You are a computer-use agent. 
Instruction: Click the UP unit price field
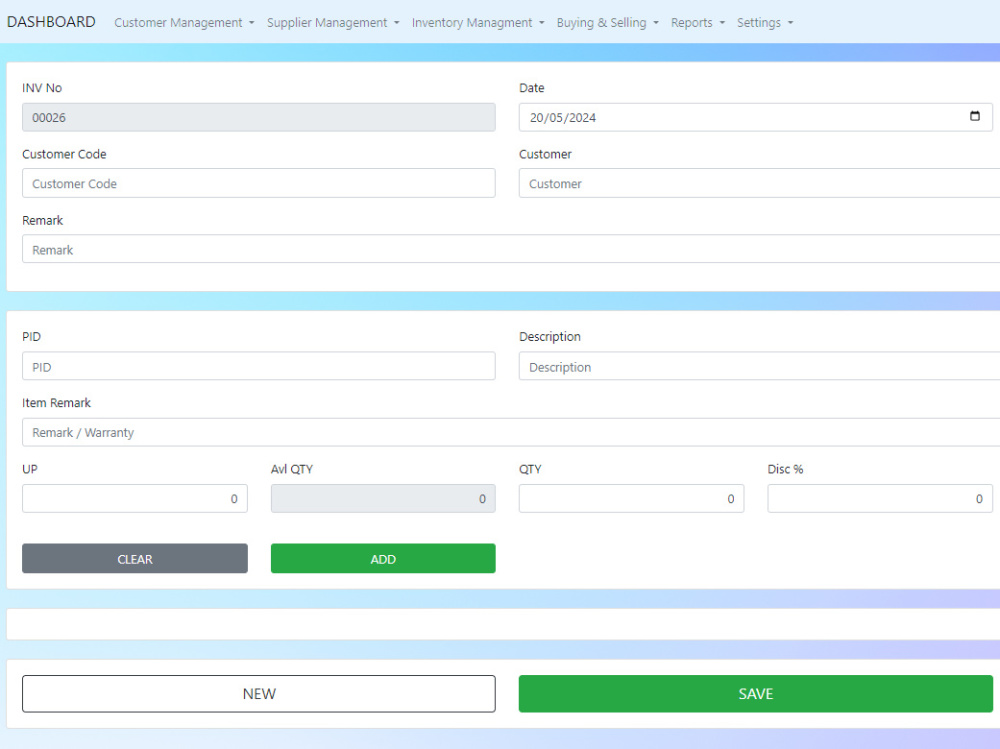click(x=135, y=498)
